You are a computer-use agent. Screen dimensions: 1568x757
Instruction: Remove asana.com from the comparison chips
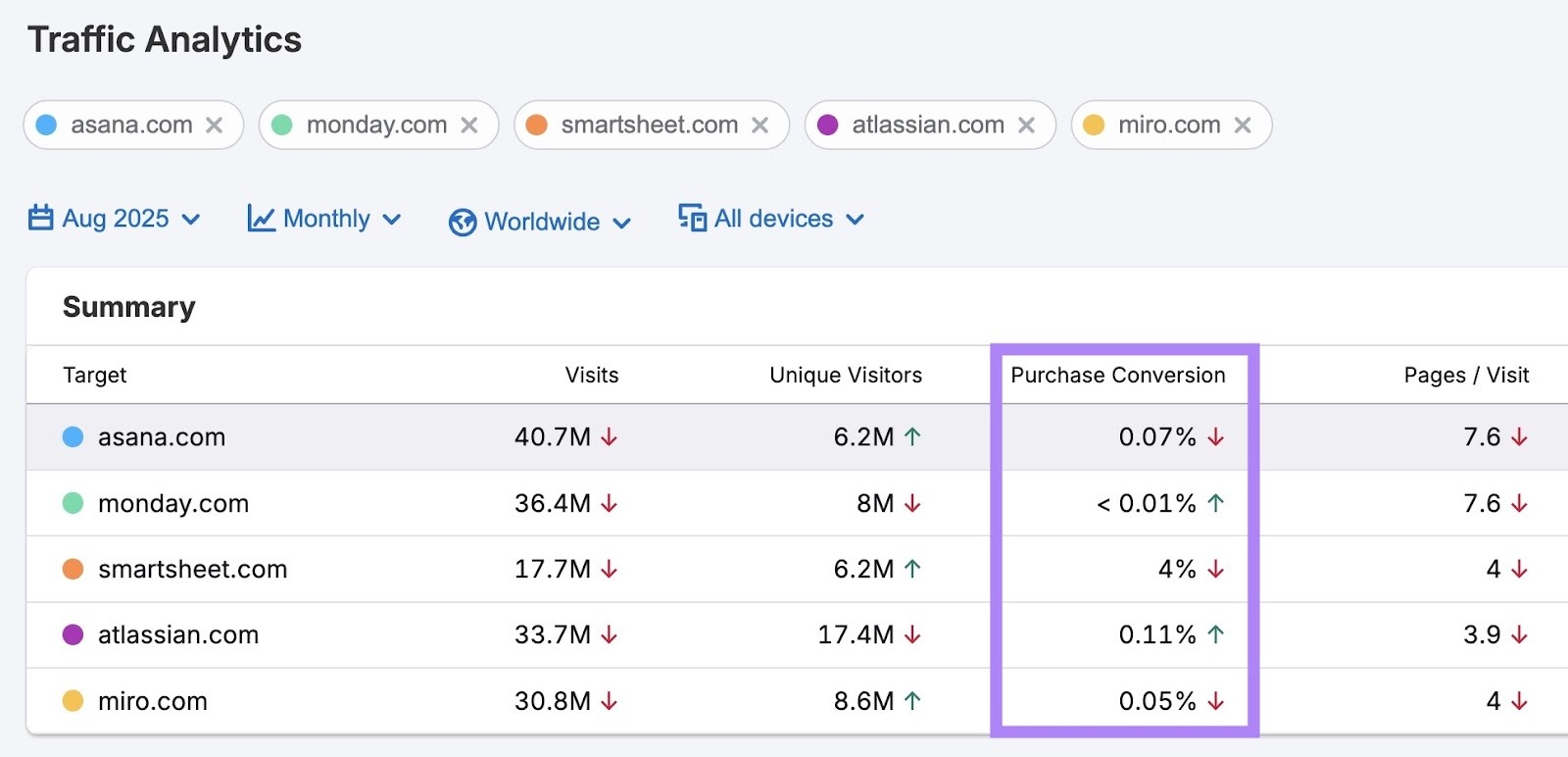tap(214, 126)
